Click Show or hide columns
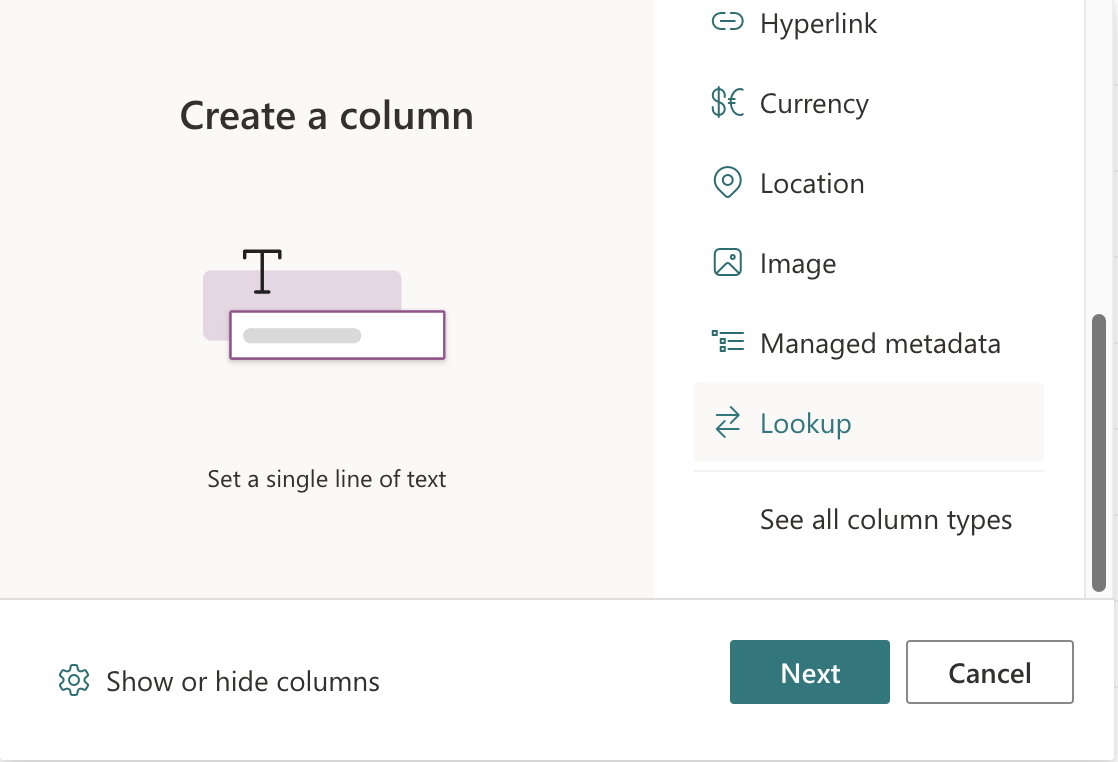The image size is (1118, 762). click(243, 681)
